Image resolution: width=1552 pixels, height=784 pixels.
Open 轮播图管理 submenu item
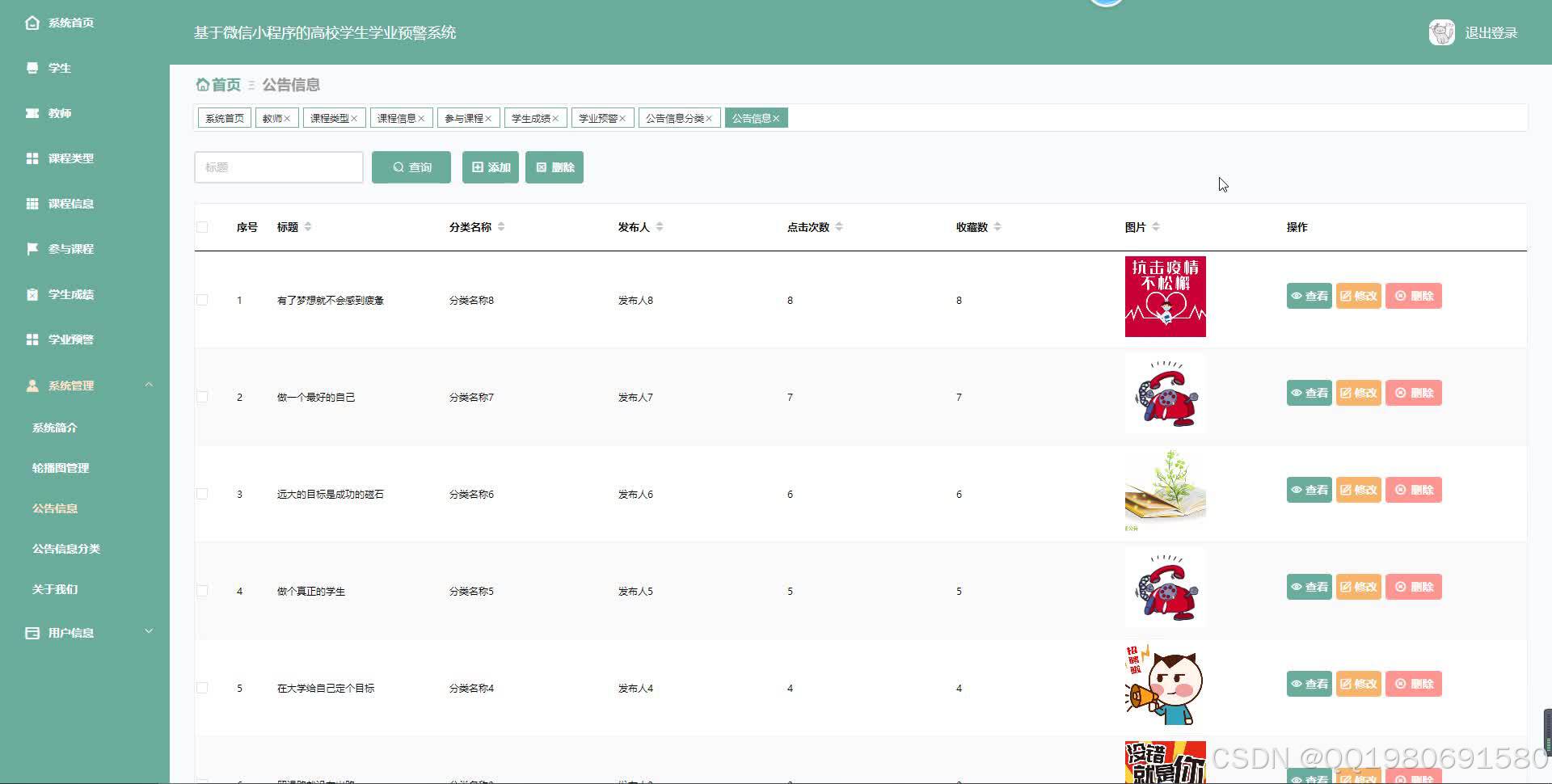coord(61,468)
